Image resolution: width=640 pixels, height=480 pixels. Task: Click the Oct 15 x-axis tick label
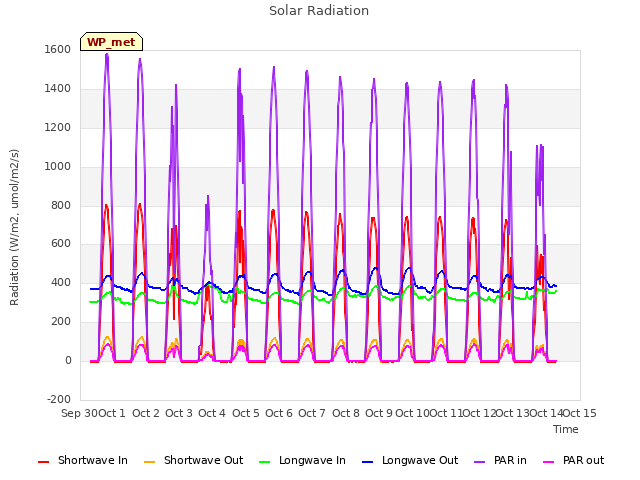[x=580, y=413]
